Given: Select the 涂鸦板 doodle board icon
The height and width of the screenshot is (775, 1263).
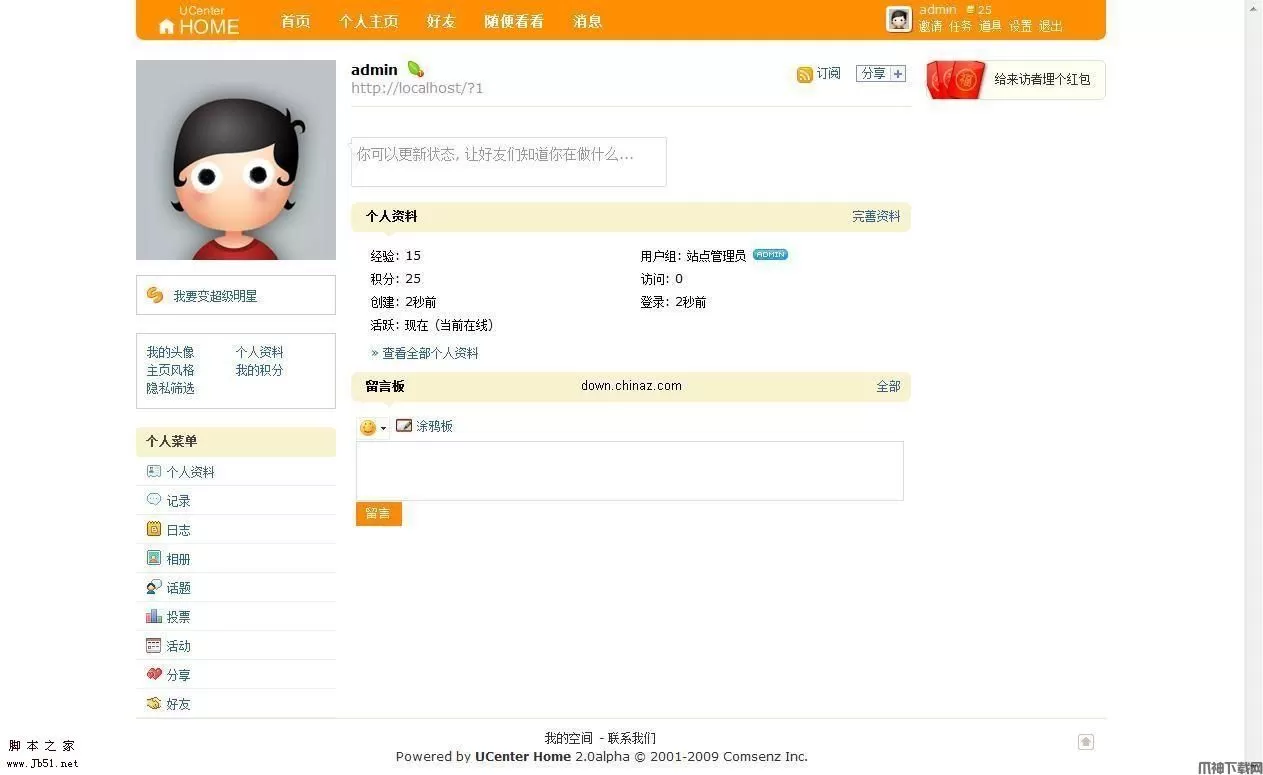Looking at the screenshot, I should pyautogui.click(x=404, y=425).
